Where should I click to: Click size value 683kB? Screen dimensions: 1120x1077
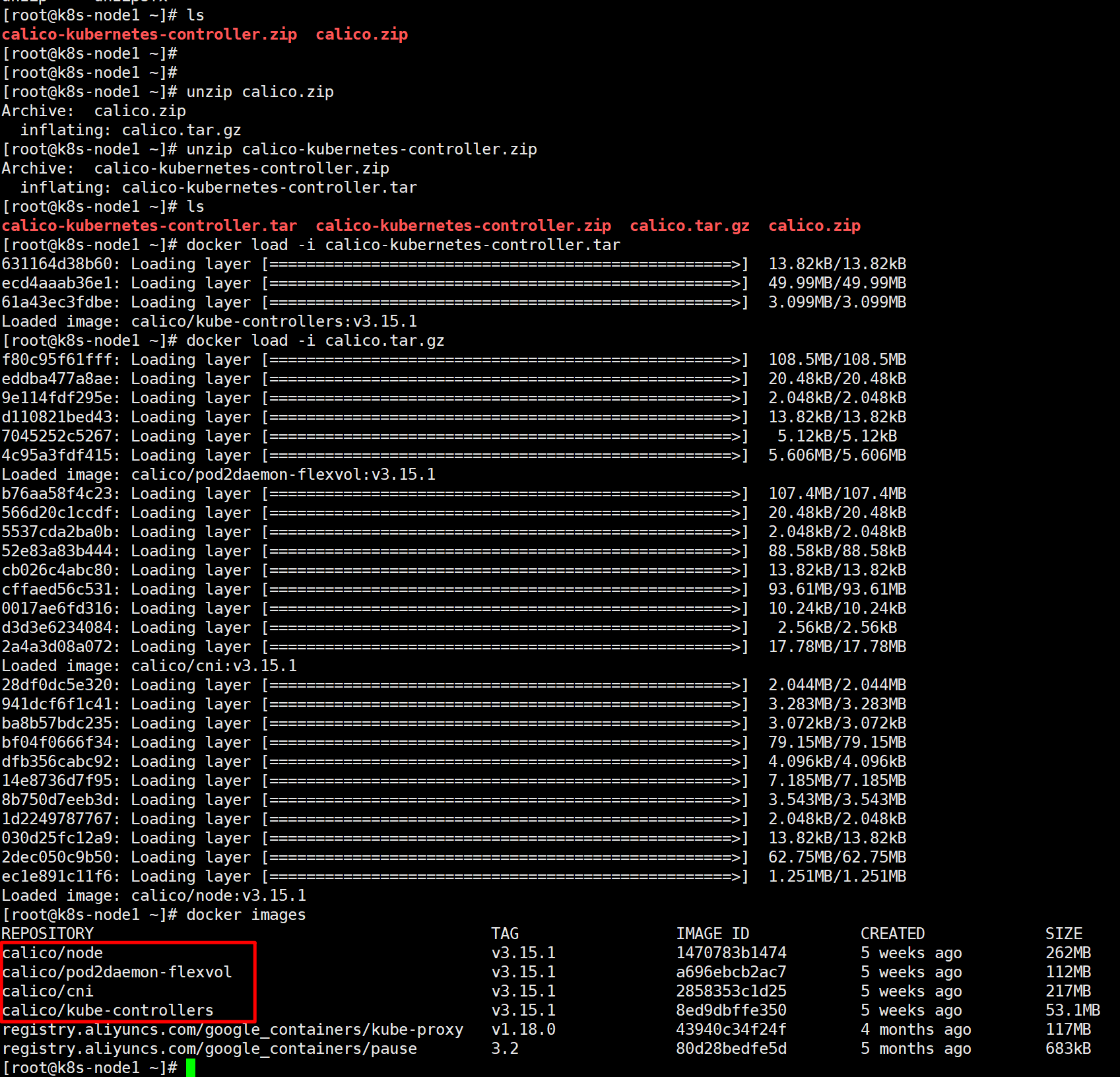pyautogui.click(x=1069, y=1049)
